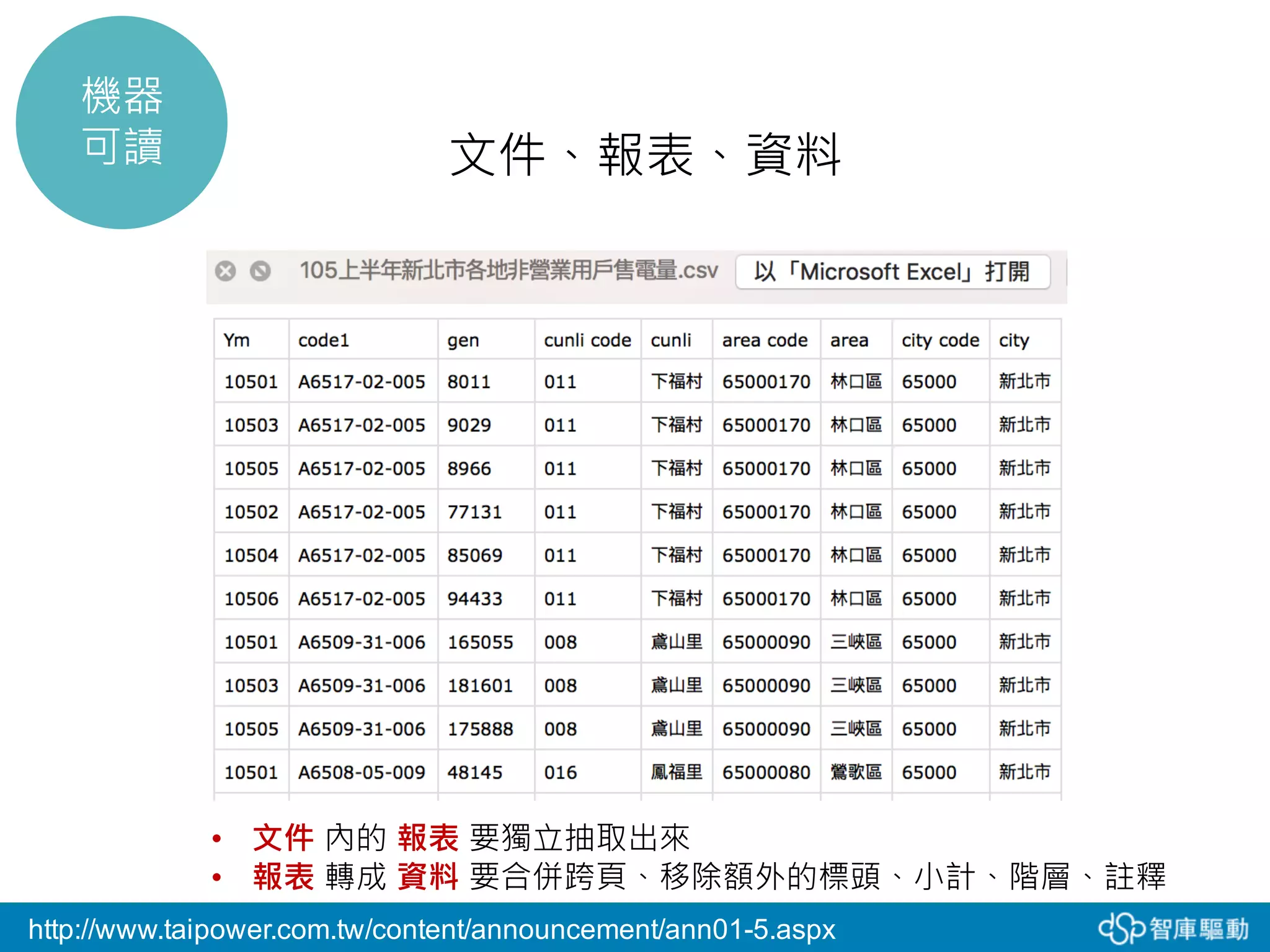The width and height of the screenshot is (1270, 952).
Task: Click the 智庫驅動 logo
Action: pos(1173,928)
